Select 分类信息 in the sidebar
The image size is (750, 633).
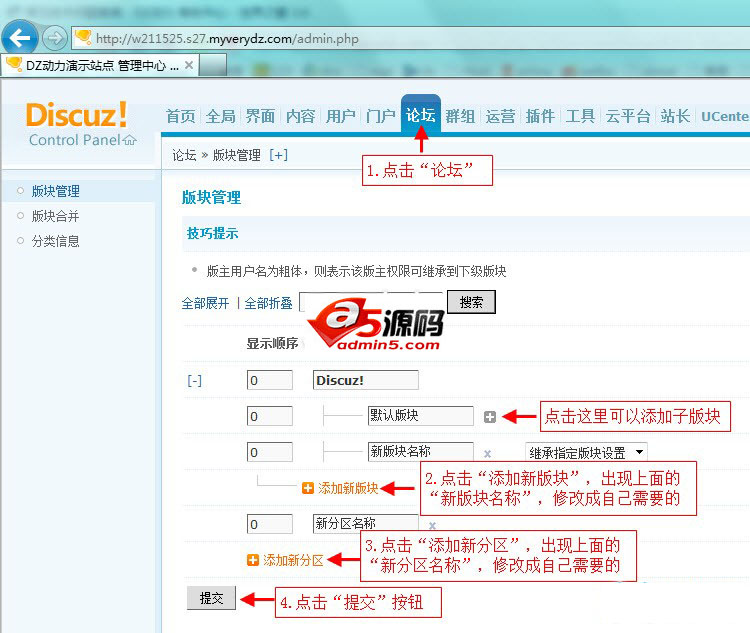click(x=55, y=241)
